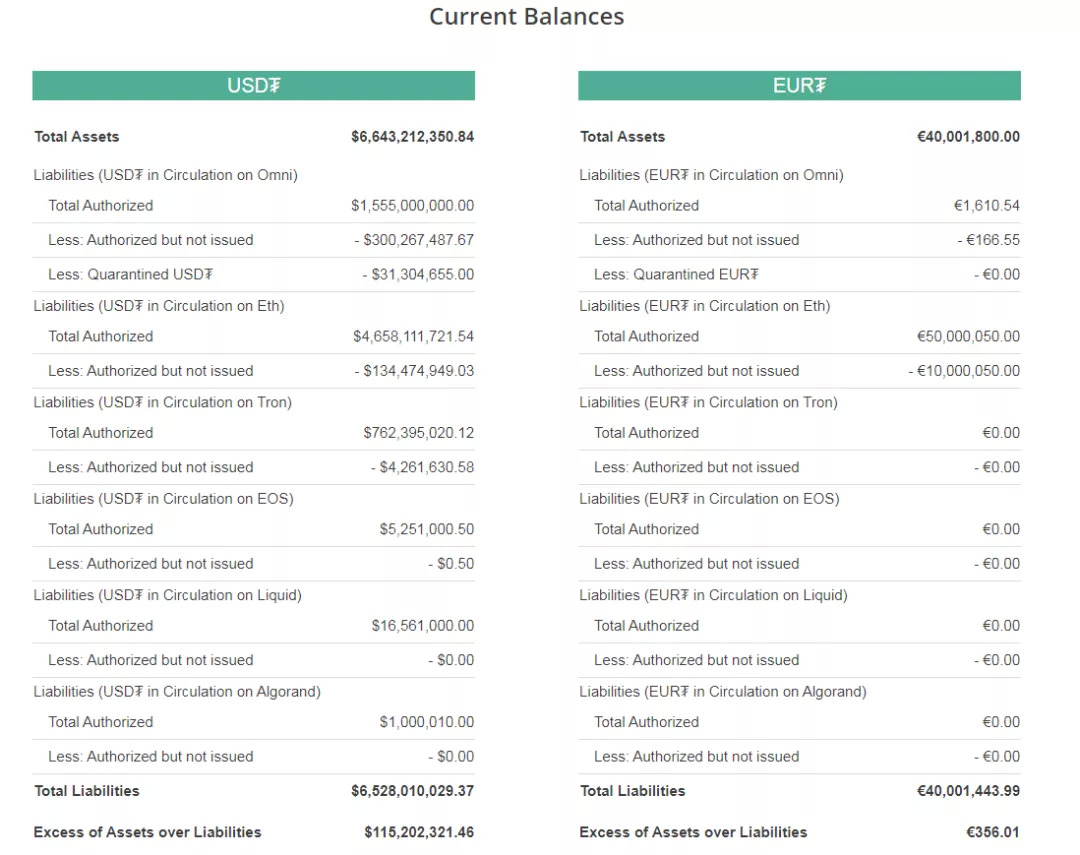Click Less: Quarantined EUR₮ row label

(676, 274)
